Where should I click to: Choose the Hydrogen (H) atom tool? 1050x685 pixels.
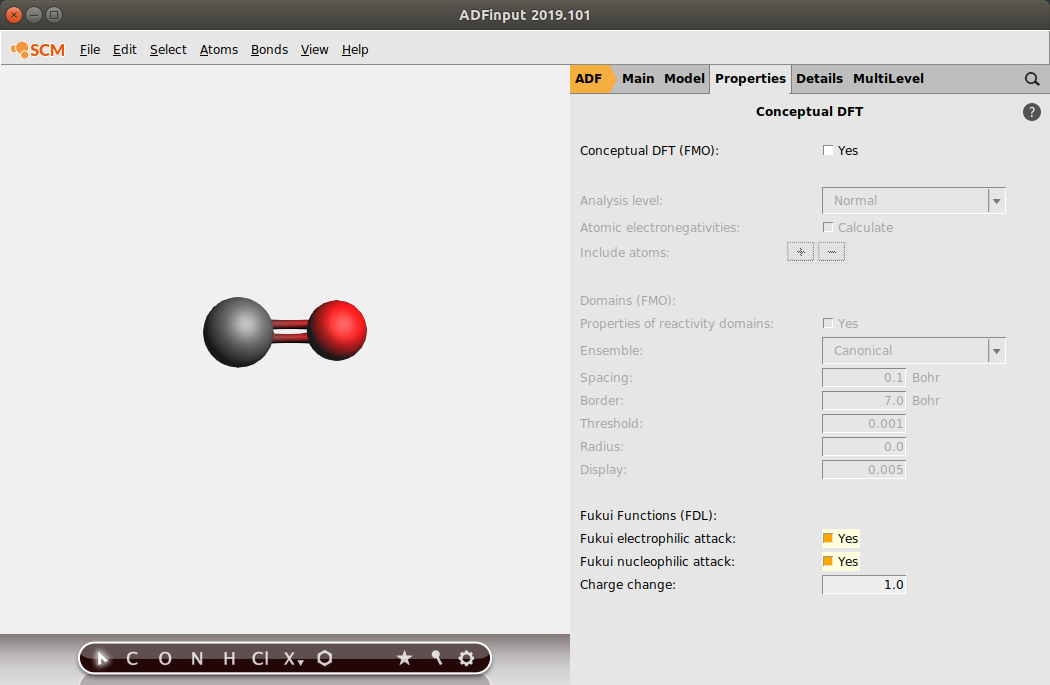point(229,659)
